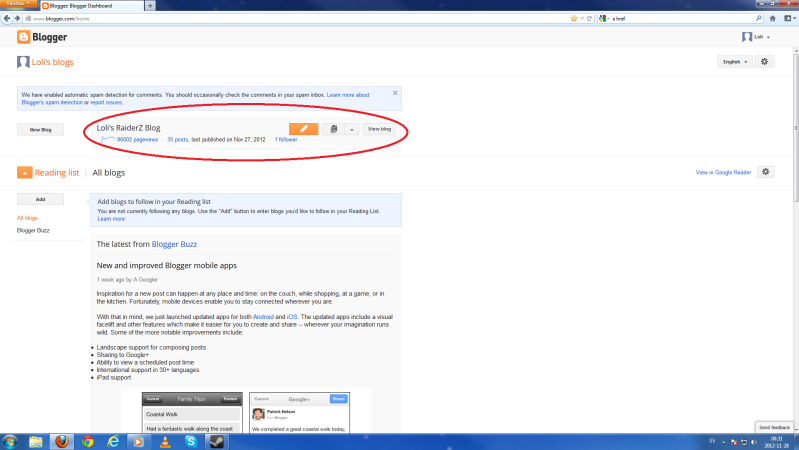The image size is (799, 450).
Task: Open the Reading list settings gear
Action: (x=765, y=172)
